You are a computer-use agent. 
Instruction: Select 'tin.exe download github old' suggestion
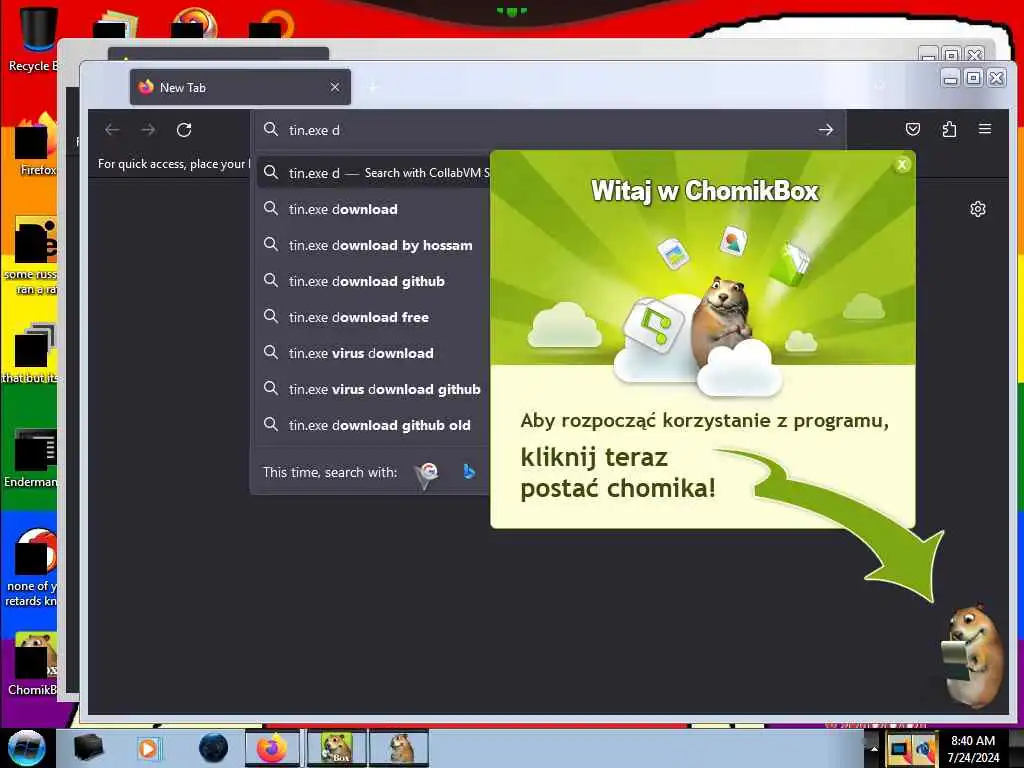coord(372,424)
